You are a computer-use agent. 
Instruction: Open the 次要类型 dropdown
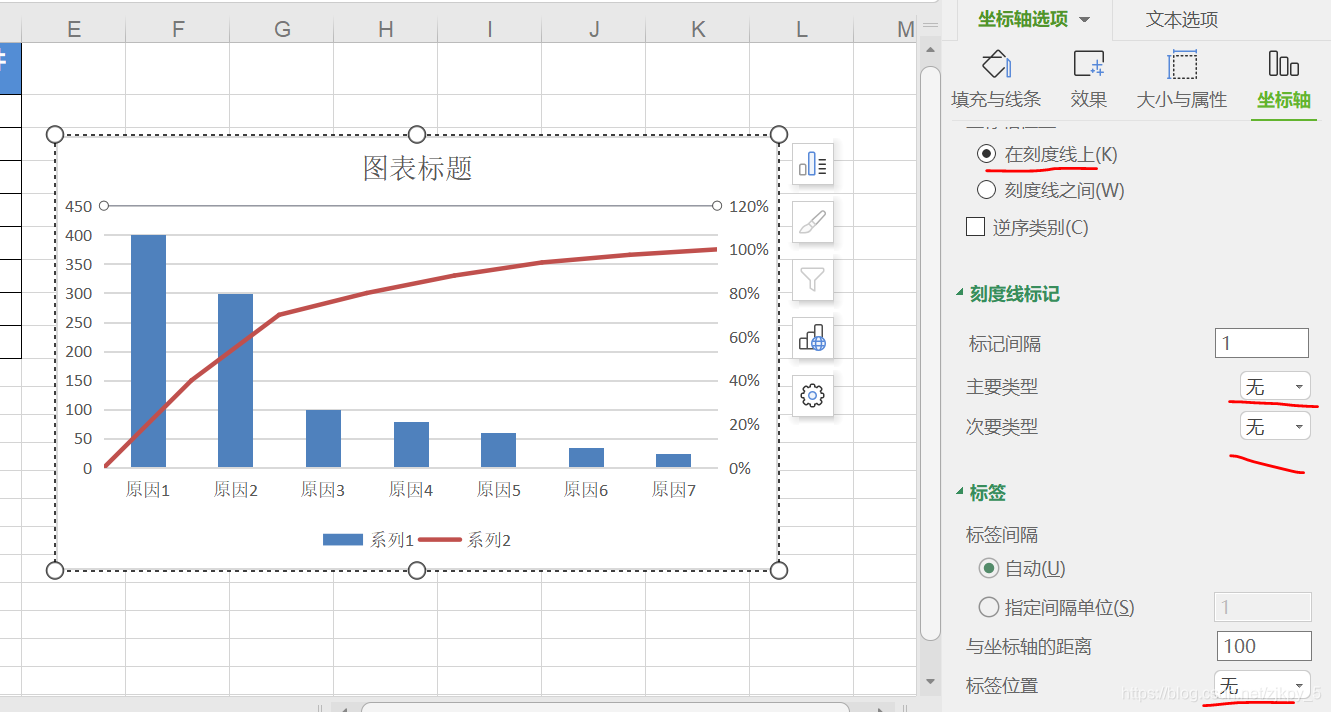pos(1274,426)
